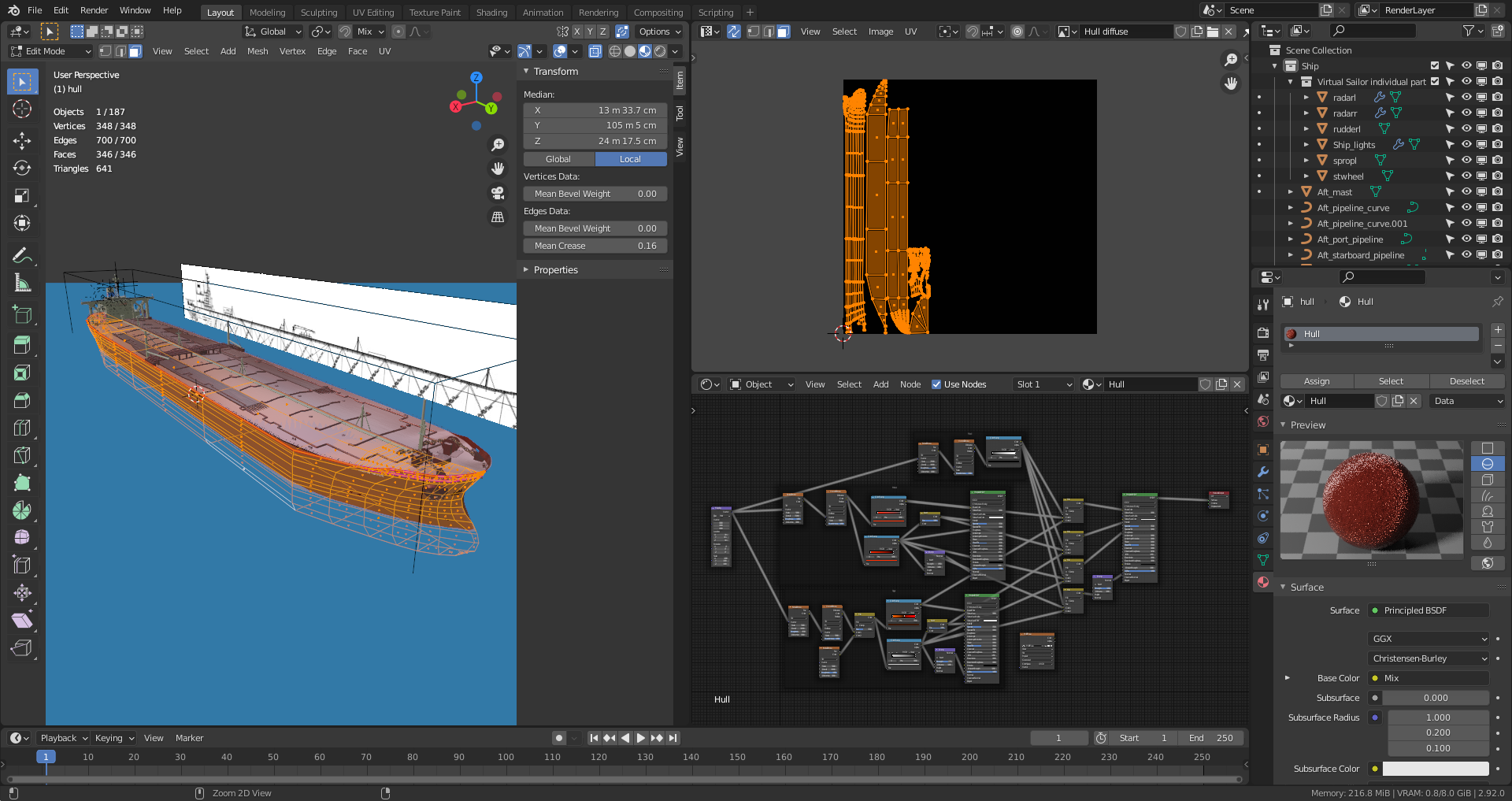Select the Spin tool
Screen dimensions: 1512x801
click(x=22, y=510)
